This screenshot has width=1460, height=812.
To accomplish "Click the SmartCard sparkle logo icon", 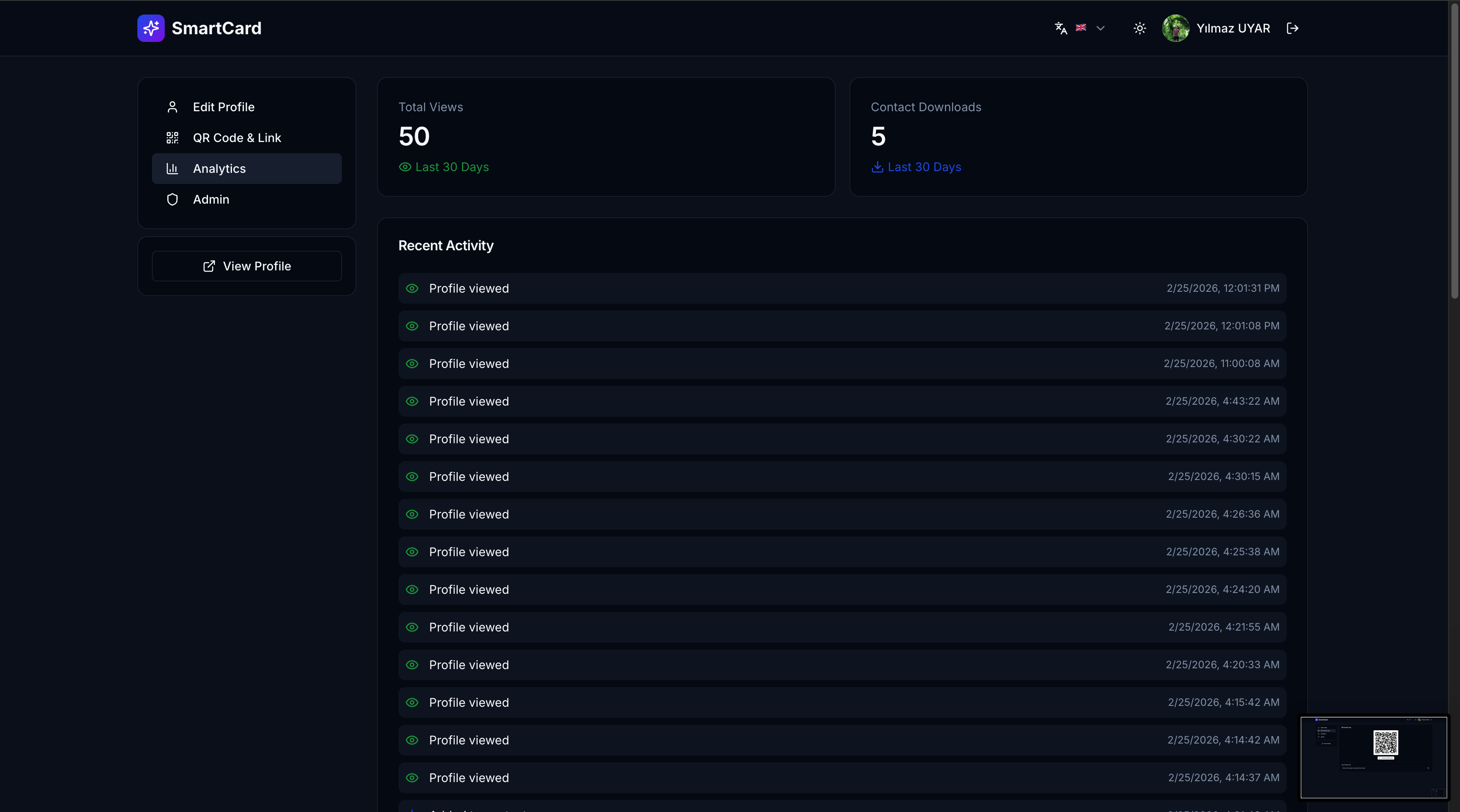I will pos(151,28).
